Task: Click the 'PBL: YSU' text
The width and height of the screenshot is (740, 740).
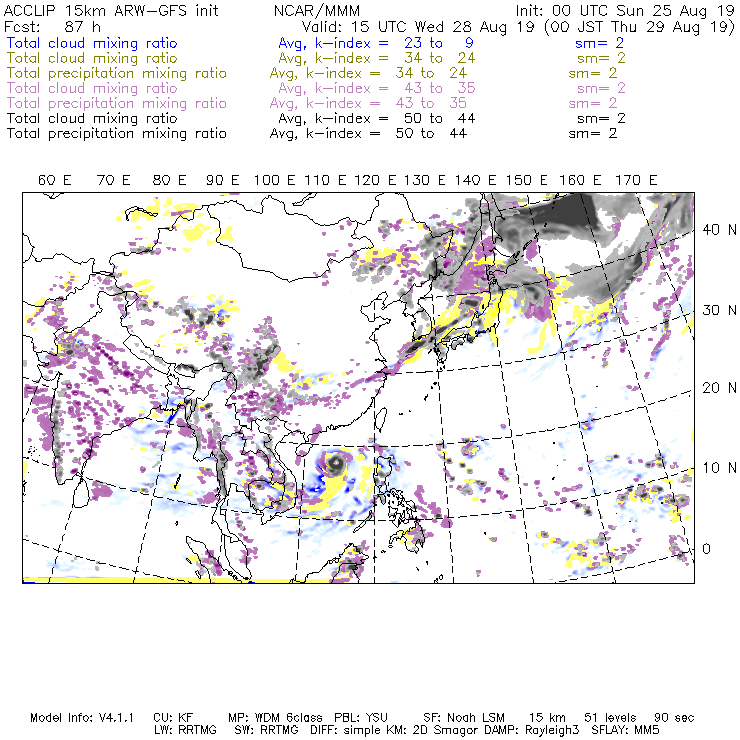Action: [x=361, y=718]
